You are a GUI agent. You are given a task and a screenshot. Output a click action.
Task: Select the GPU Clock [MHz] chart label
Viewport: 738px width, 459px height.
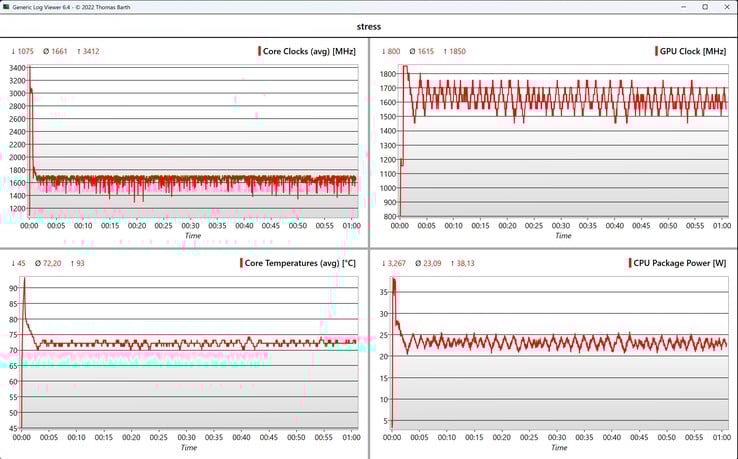pos(694,51)
